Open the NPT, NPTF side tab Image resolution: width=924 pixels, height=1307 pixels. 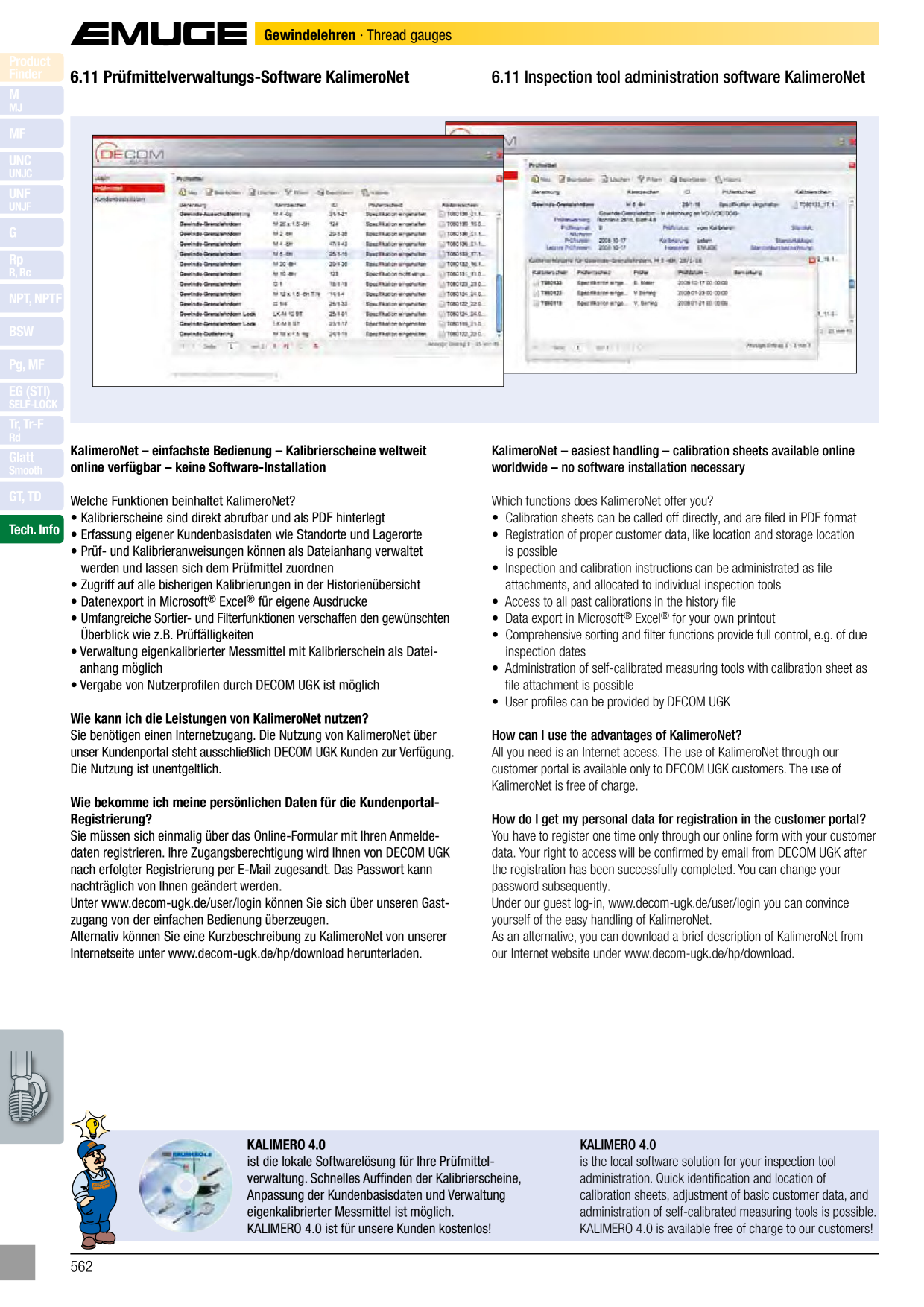(x=31, y=298)
